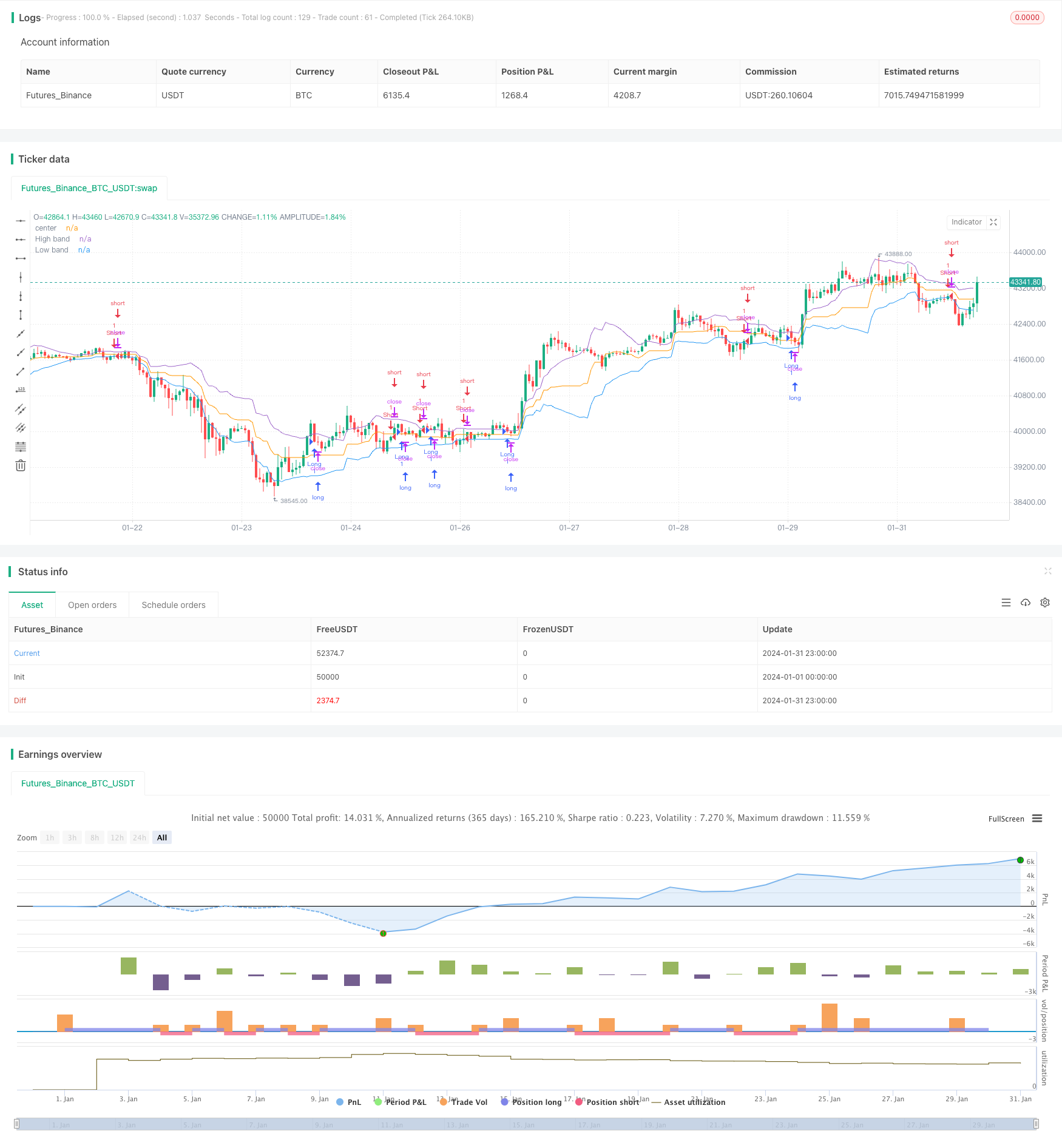Screen dimensions: 1062x1148
Task: Select the diagonal straight line tool
Action: click(21, 334)
